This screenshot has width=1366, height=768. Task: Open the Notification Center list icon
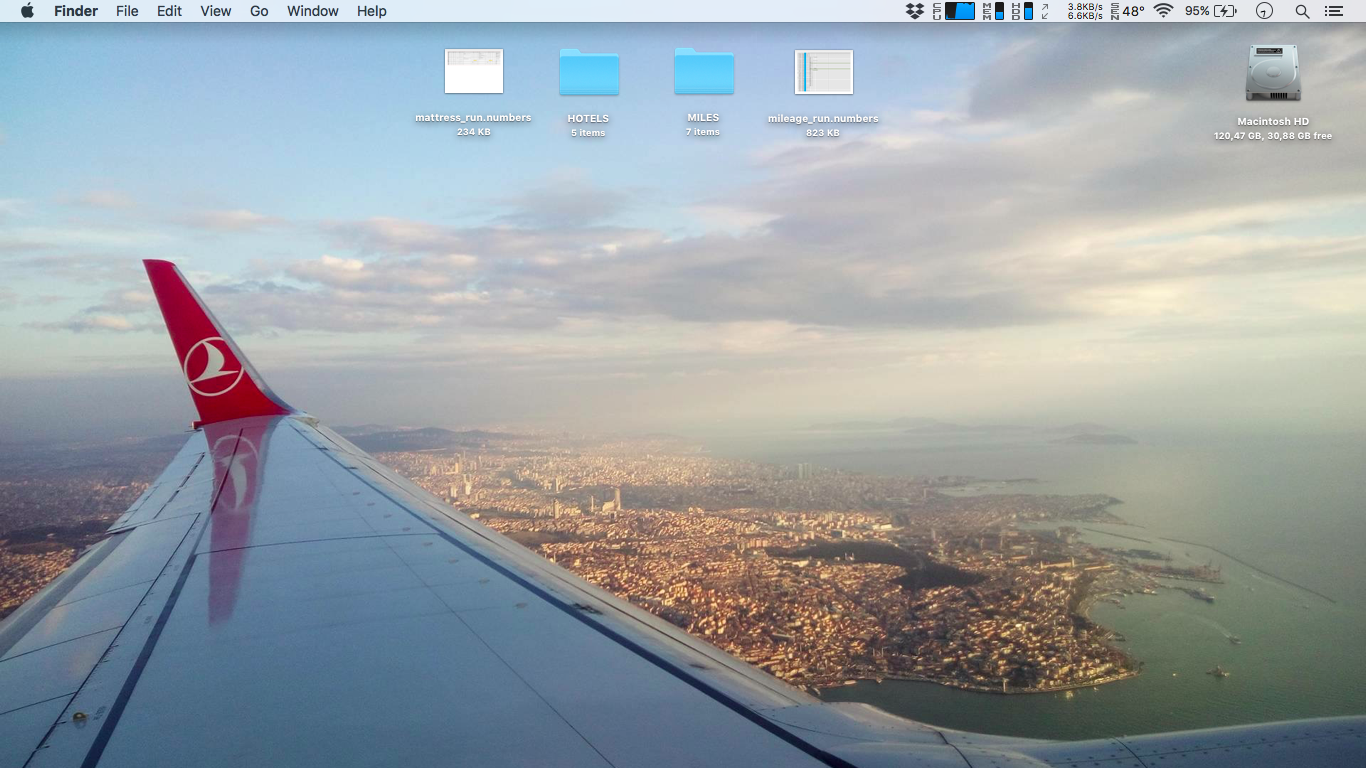[1333, 11]
